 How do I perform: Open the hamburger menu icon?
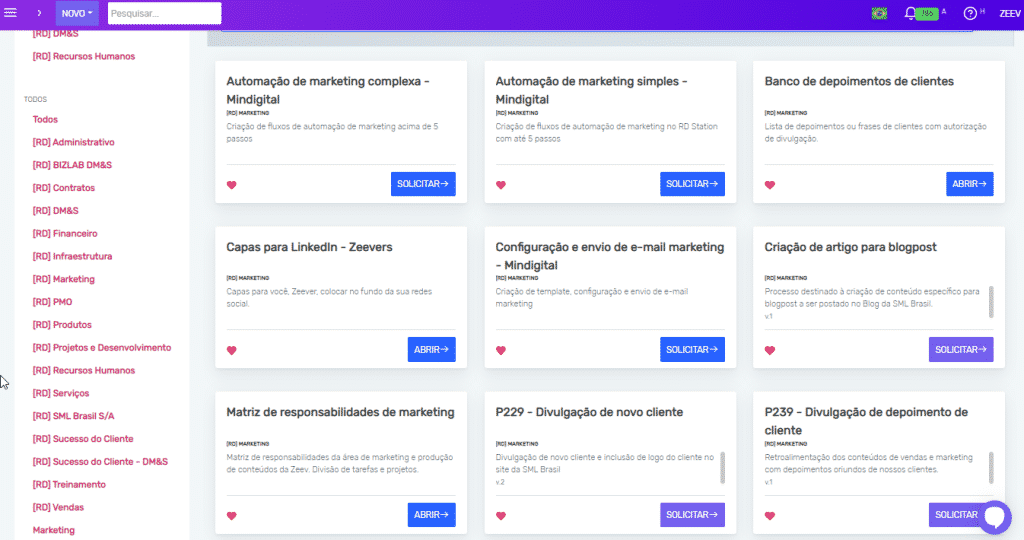point(10,13)
